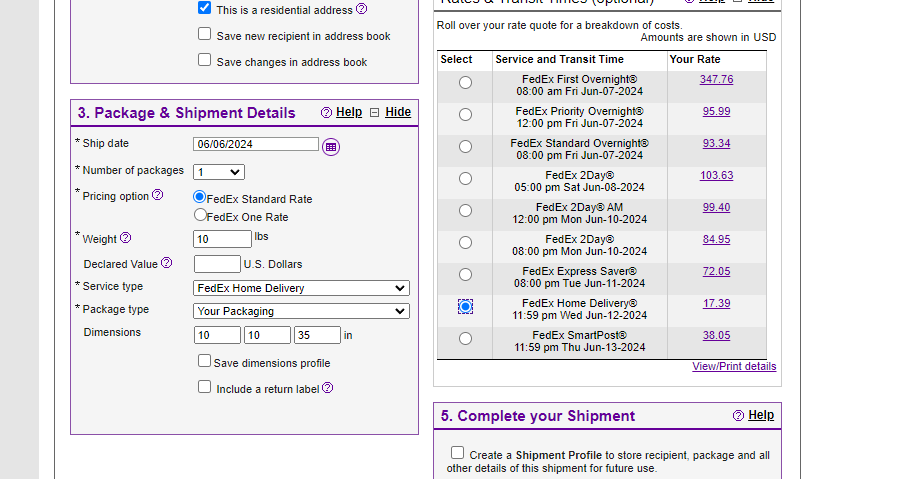Click help icon next to residential address
Viewport: 898px width, 479px height.
[361, 9]
